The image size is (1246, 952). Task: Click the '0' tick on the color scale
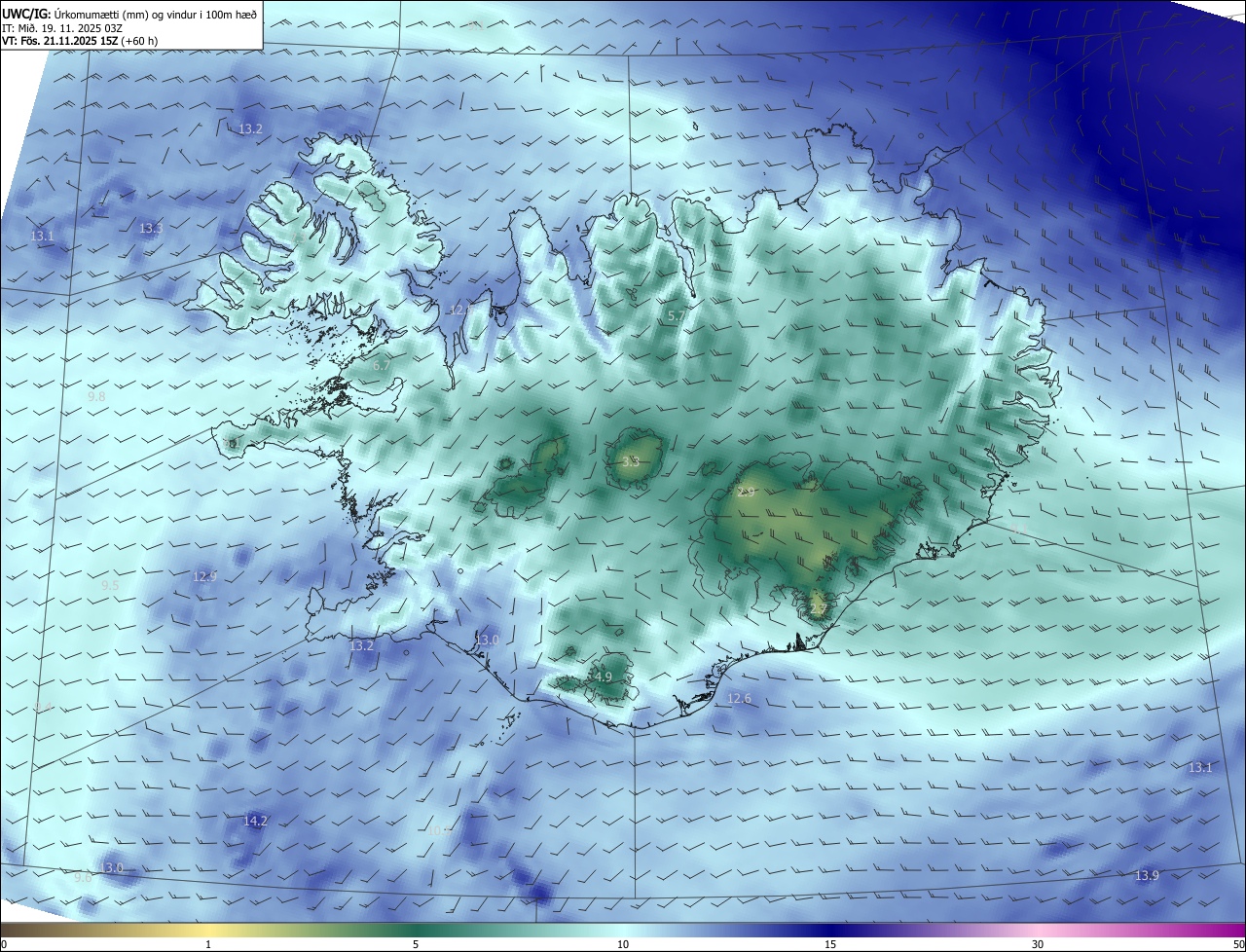point(4,944)
